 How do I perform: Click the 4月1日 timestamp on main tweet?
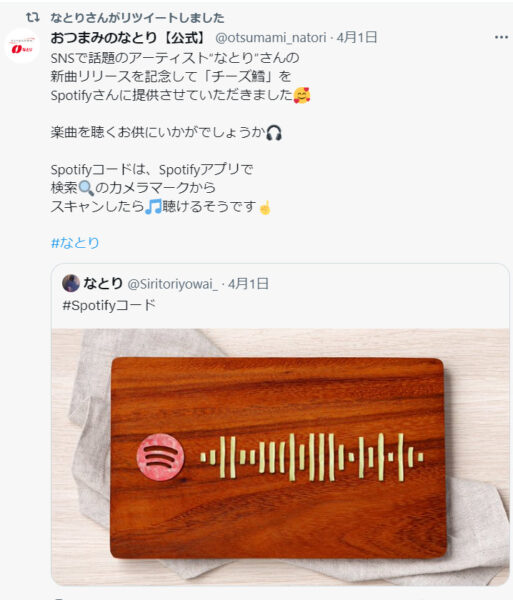click(357, 38)
